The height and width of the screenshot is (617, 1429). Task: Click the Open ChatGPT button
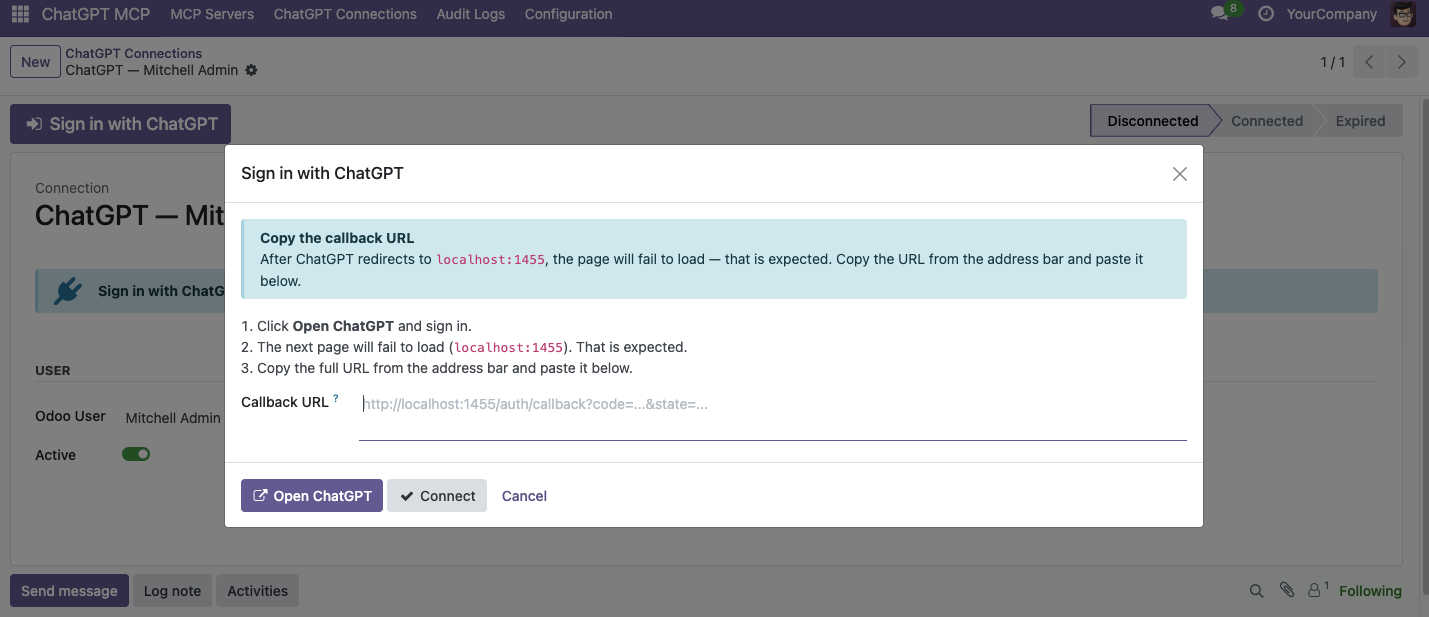pyautogui.click(x=312, y=496)
